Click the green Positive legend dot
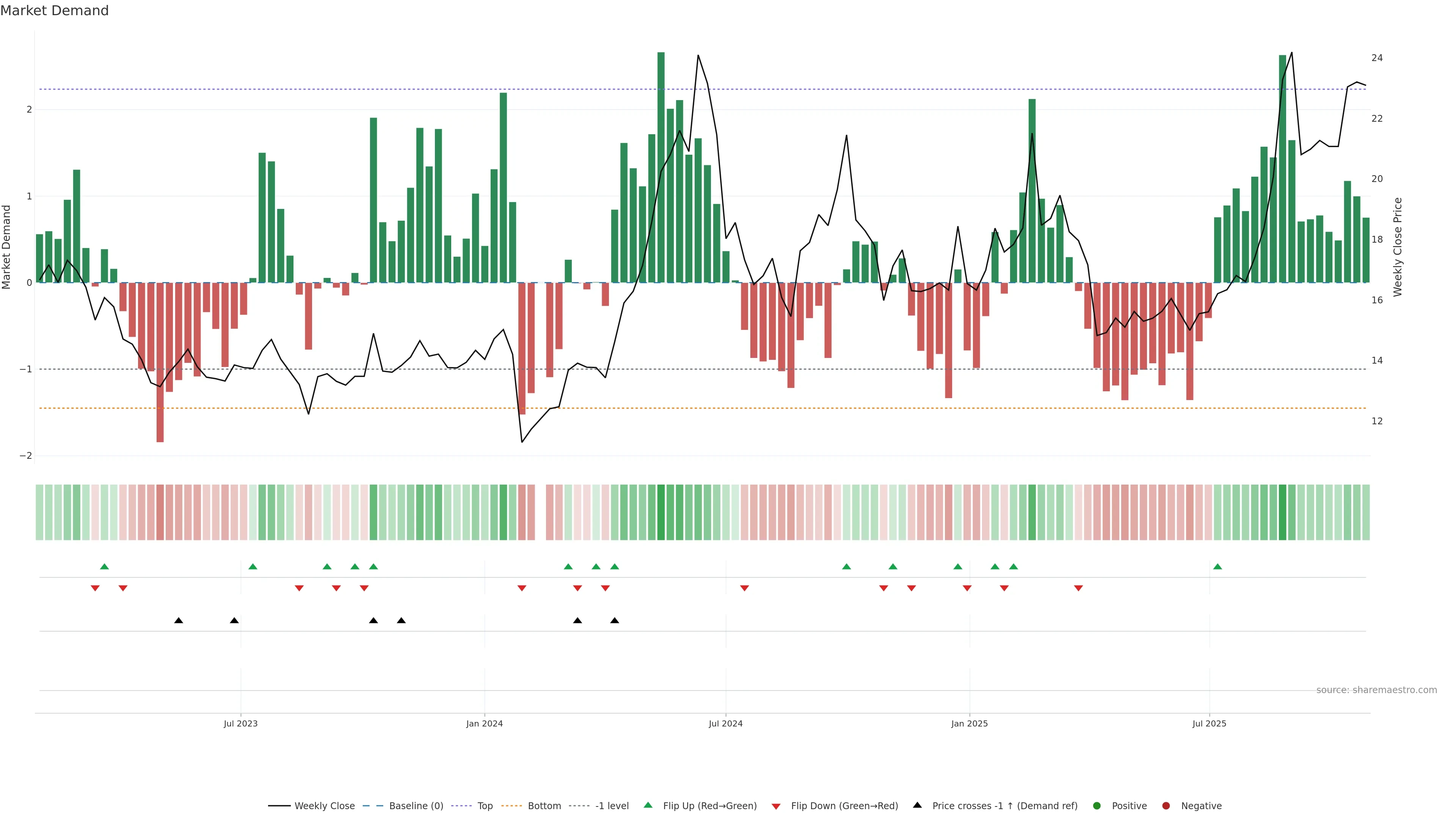The width and height of the screenshot is (1456, 819). point(1097,806)
